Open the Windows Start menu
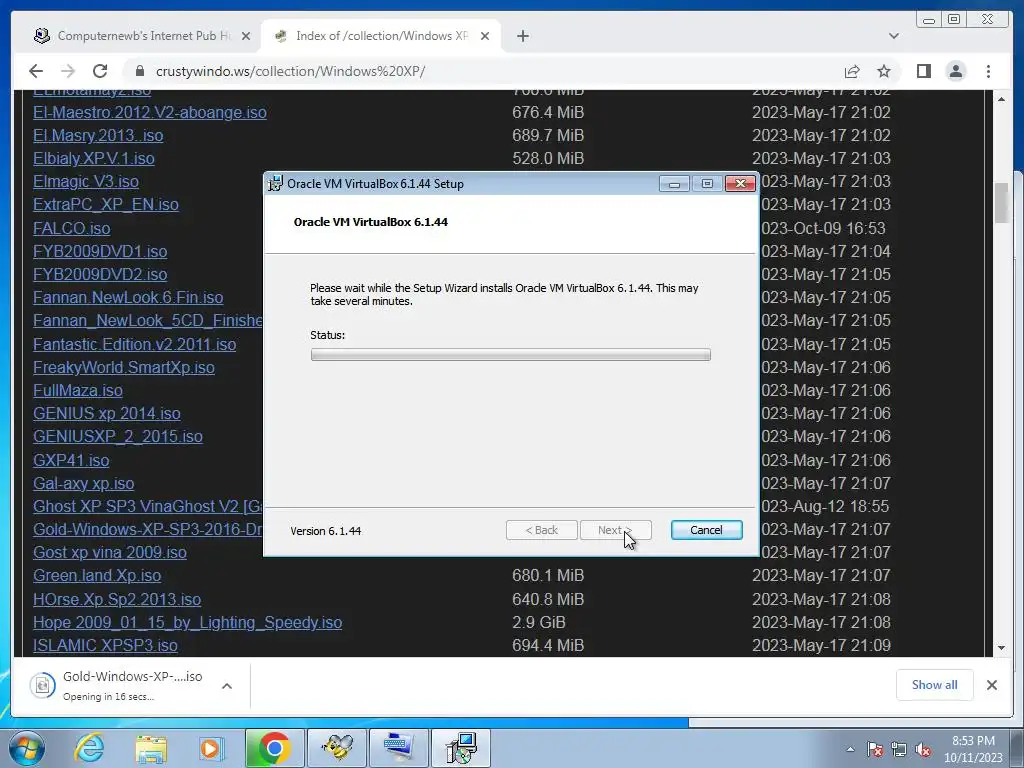The width and height of the screenshot is (1024, 768). (26, 748)
